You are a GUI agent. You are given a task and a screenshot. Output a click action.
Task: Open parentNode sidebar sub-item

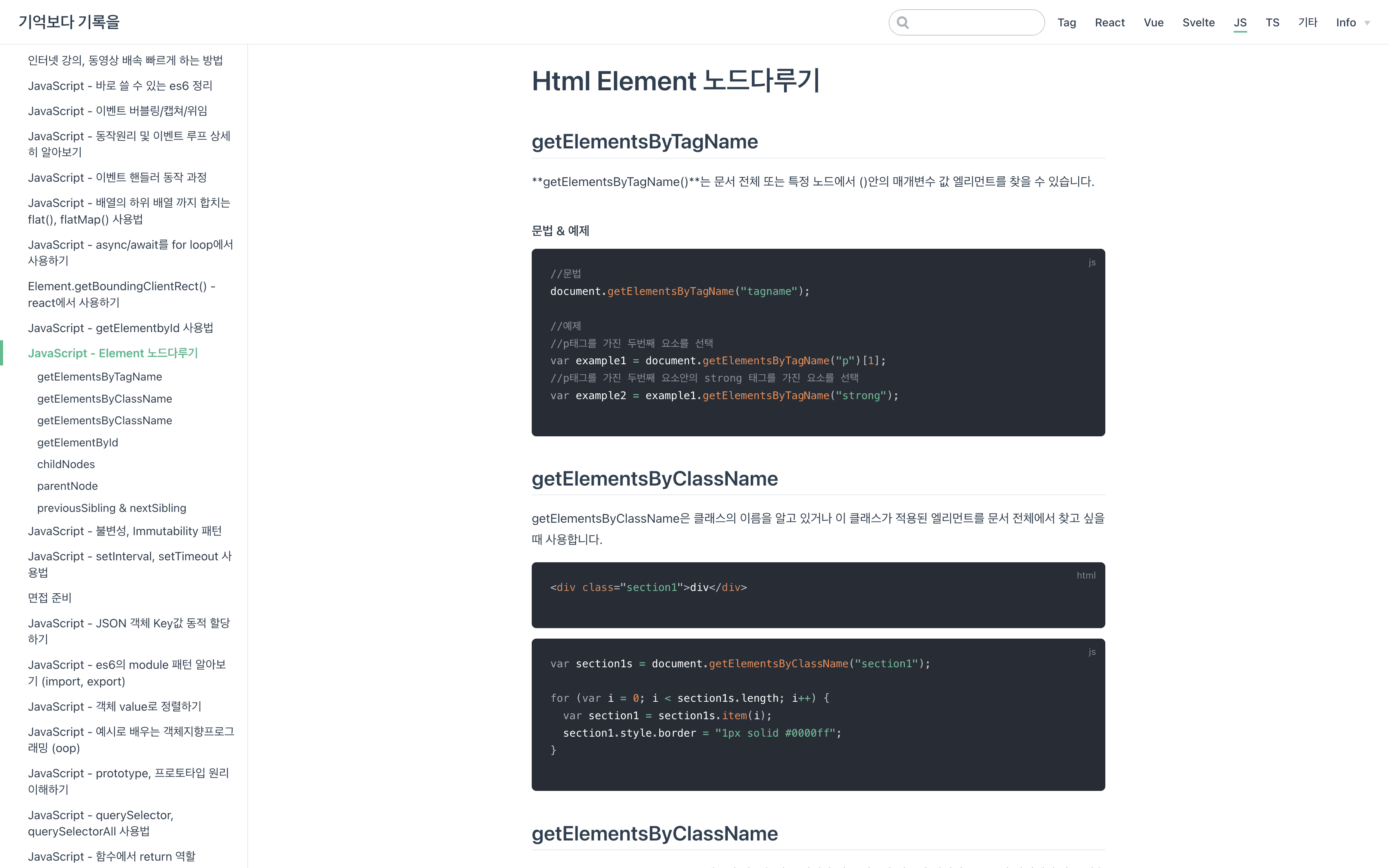pos(67,486)
